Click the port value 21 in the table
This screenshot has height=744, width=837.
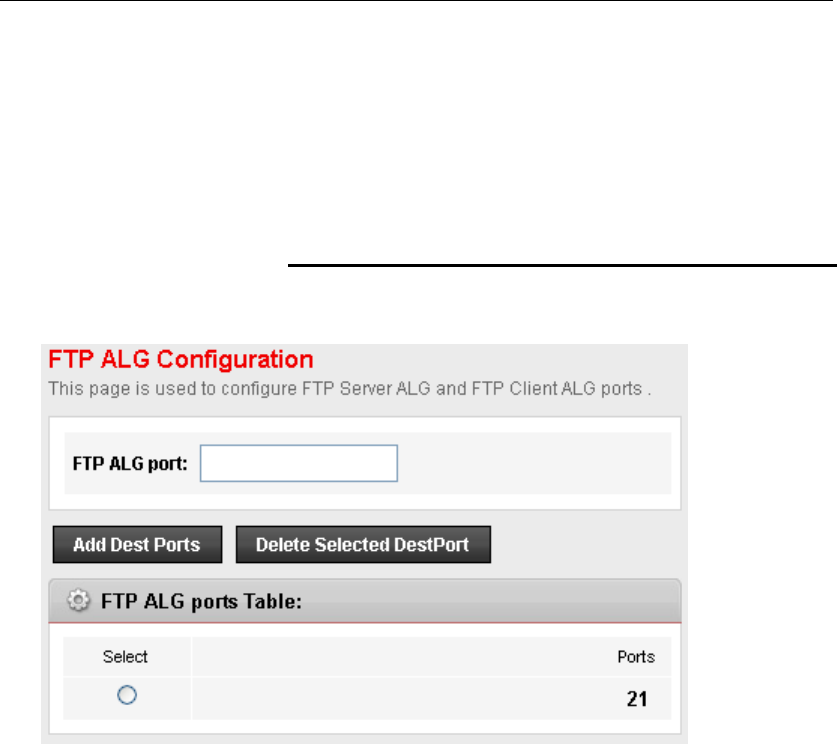(x=636, y=699)
